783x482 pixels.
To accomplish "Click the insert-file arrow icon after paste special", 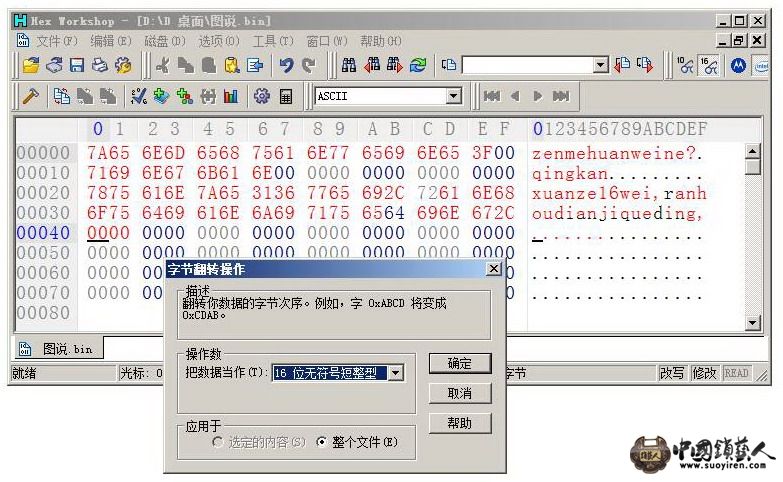I will point(255,65).
